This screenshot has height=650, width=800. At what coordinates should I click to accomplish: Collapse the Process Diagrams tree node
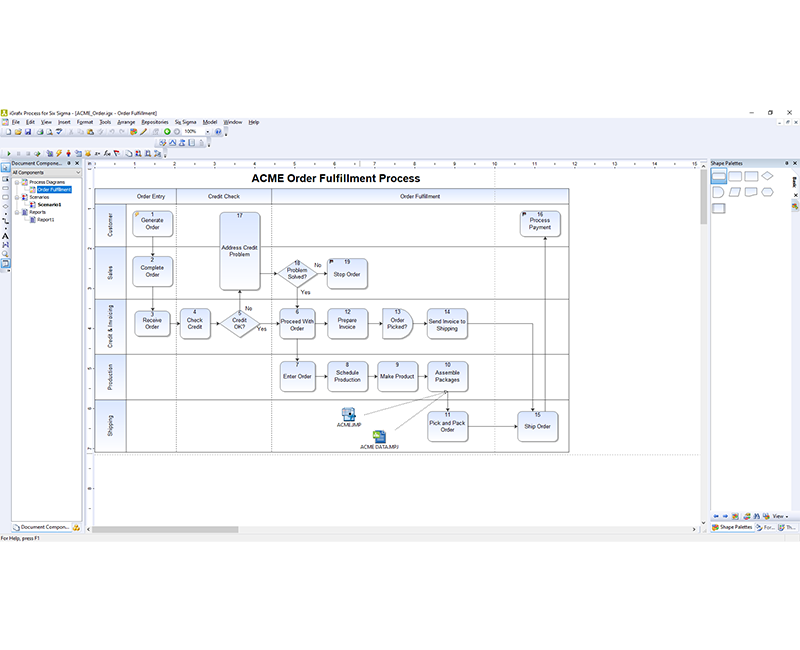17,182
